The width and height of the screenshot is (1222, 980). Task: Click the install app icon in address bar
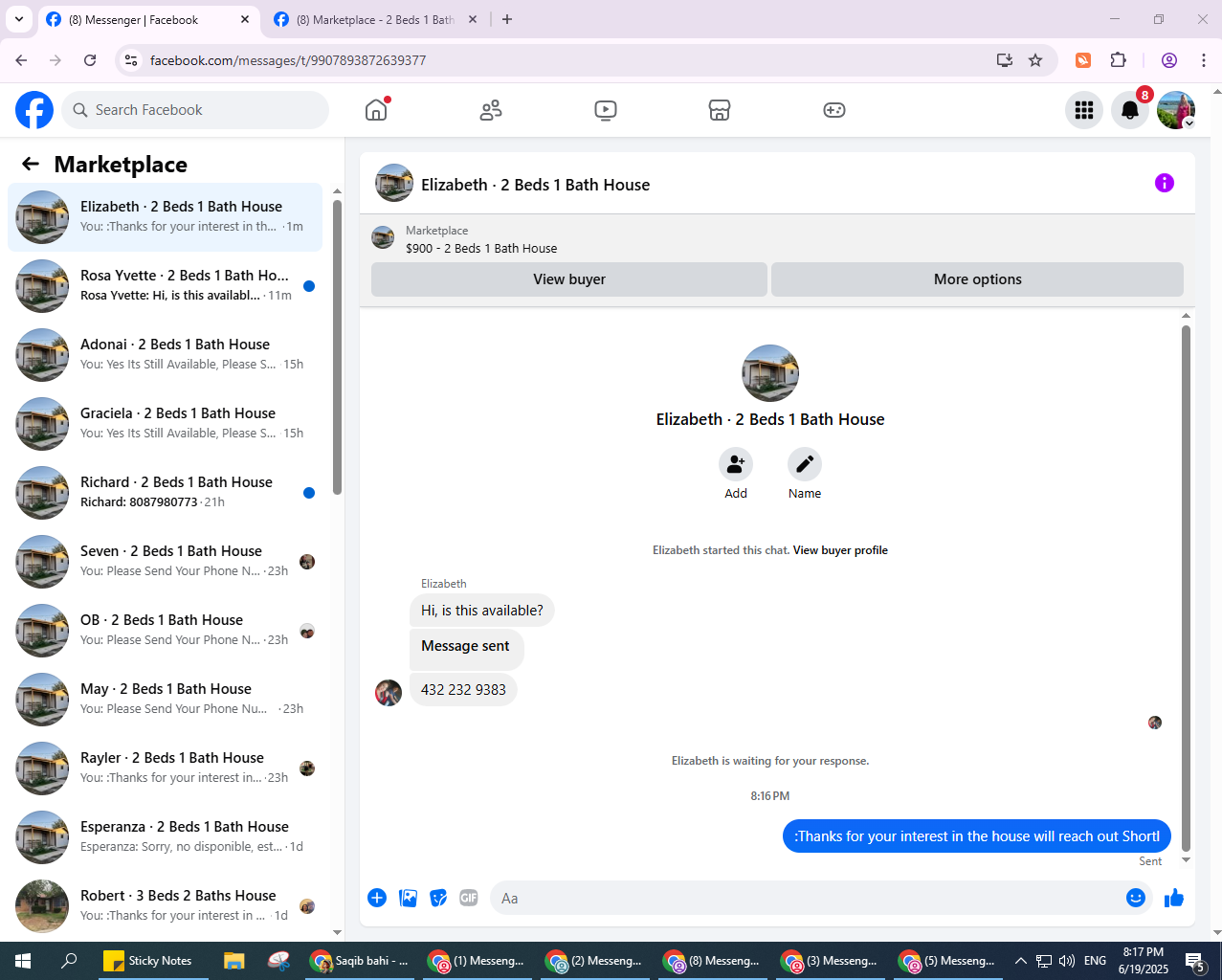[x=1005, y=60]
